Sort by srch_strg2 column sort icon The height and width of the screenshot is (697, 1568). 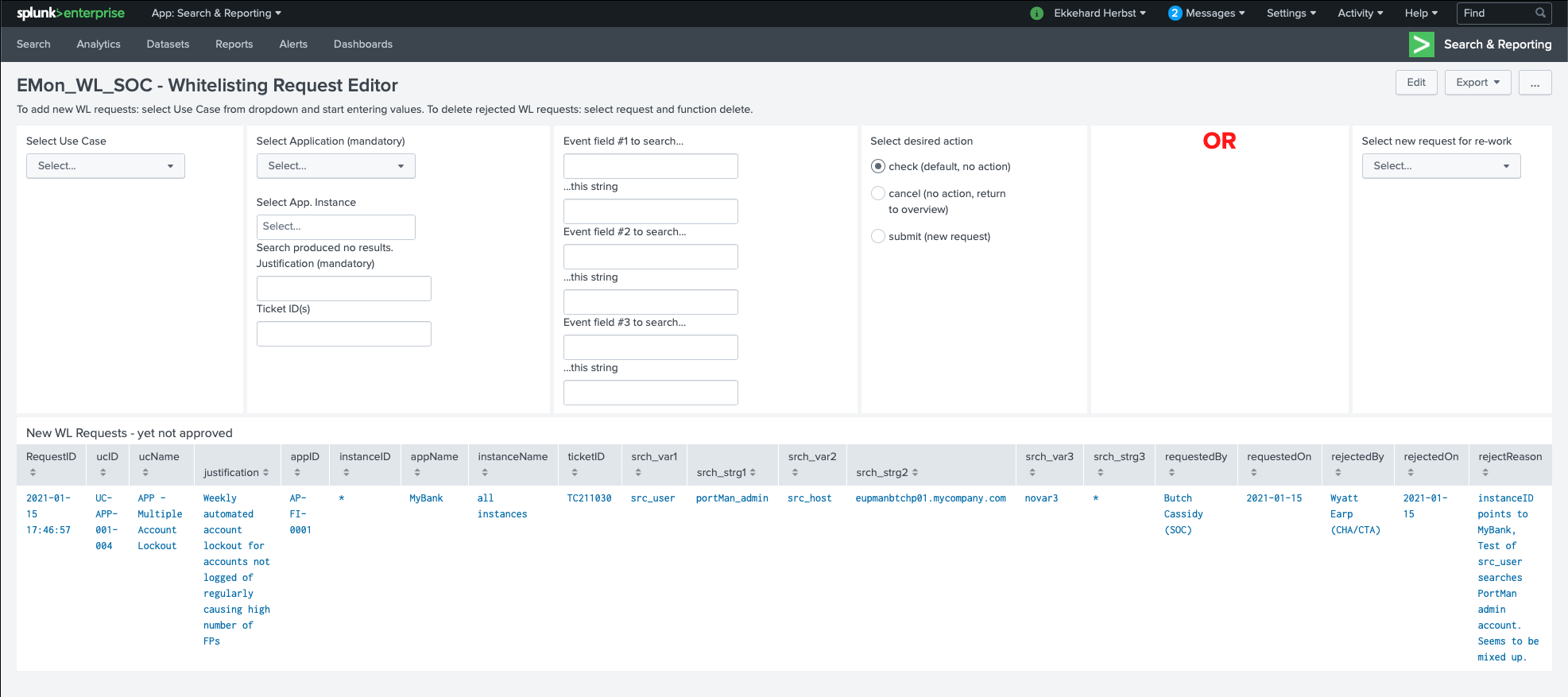pos(915,473)
